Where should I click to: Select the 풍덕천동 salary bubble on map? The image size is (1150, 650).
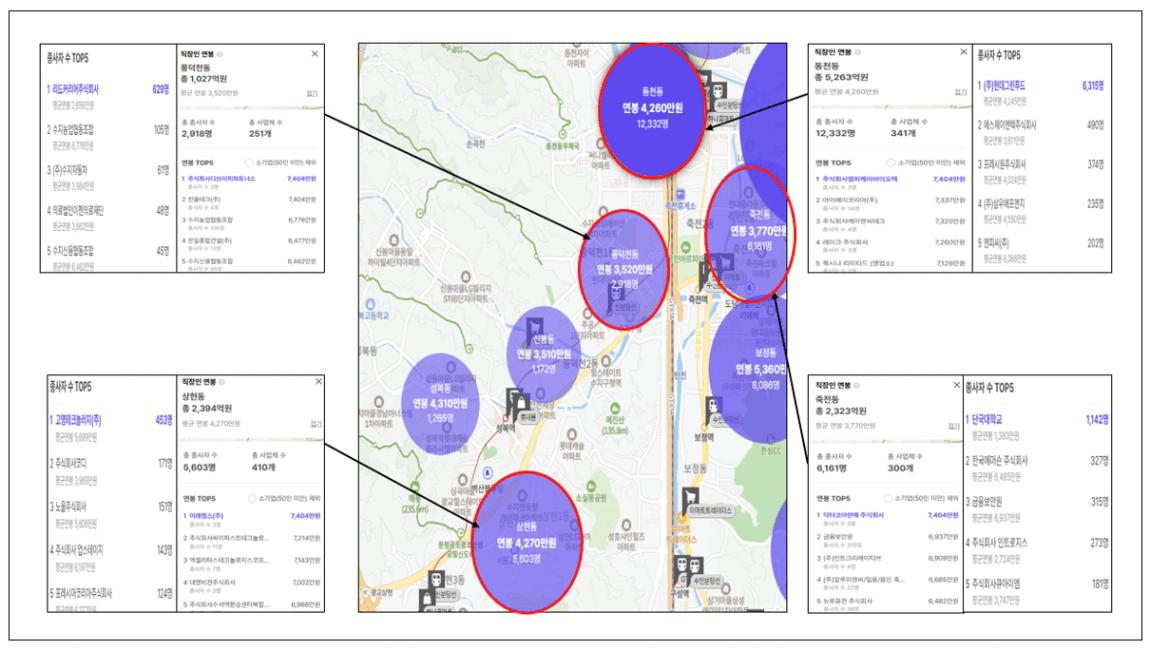point(623,269)
